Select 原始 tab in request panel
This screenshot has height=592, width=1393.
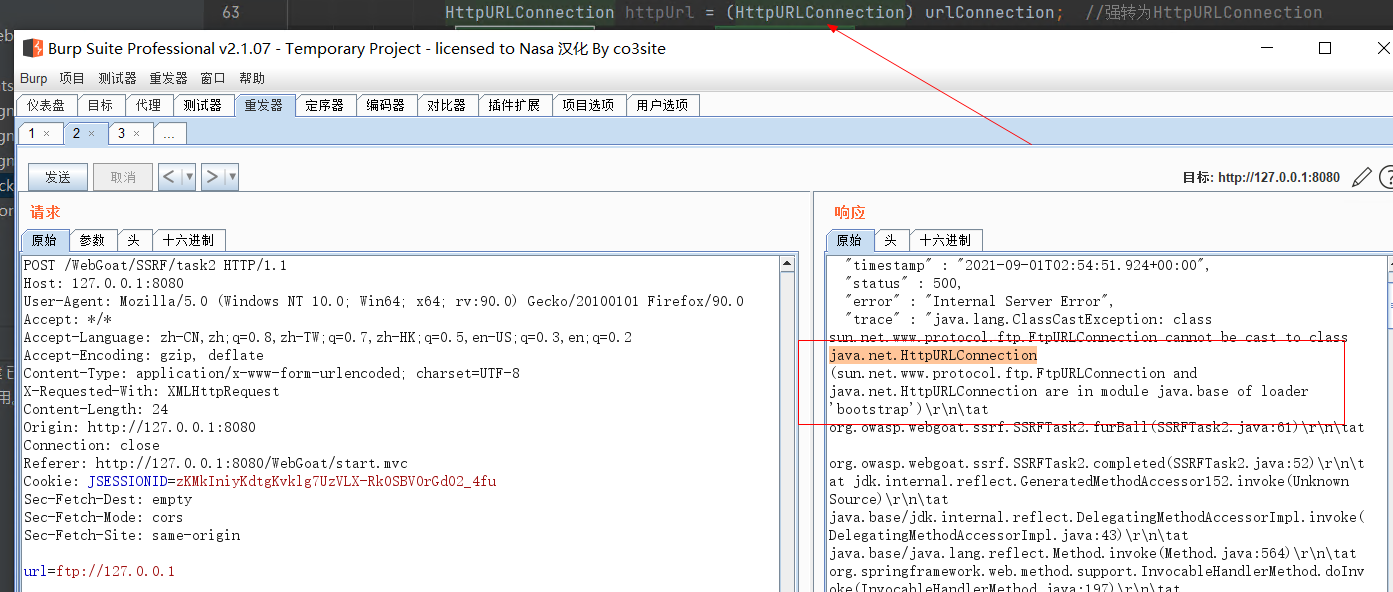pyautogui.click(x=44, y=240)
